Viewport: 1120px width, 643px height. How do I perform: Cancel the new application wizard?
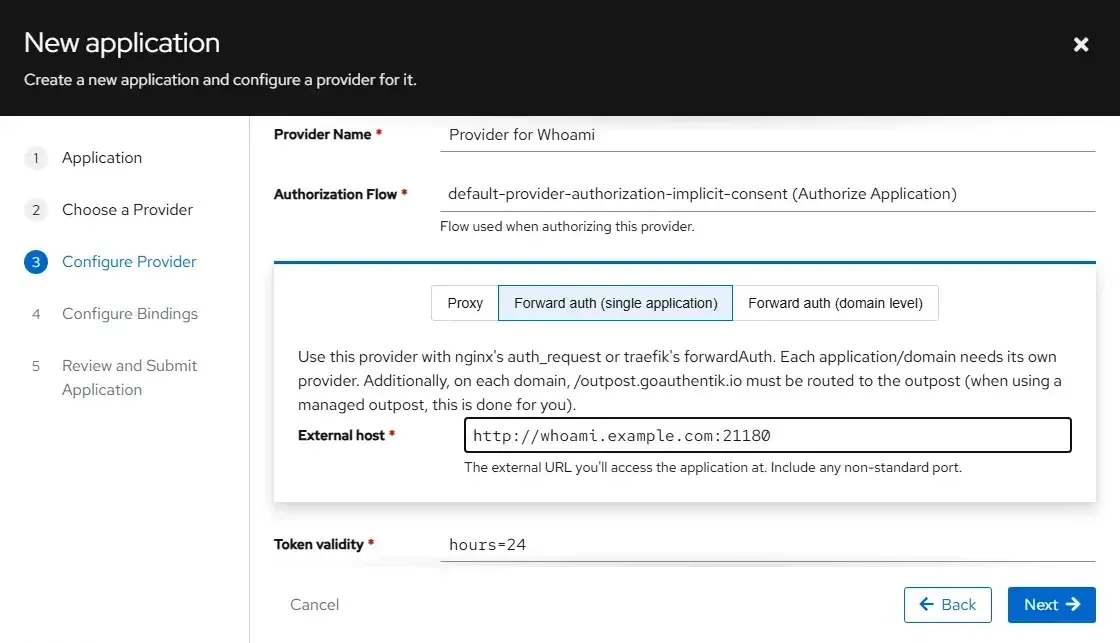point(314,604)
